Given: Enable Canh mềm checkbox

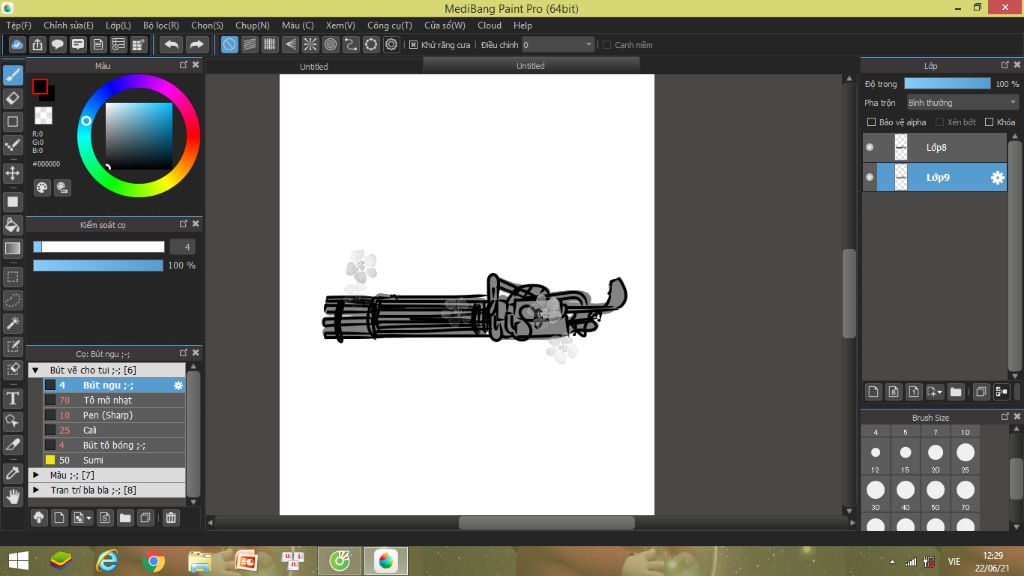Looking at the screenshot, I should tap(607, 44).
